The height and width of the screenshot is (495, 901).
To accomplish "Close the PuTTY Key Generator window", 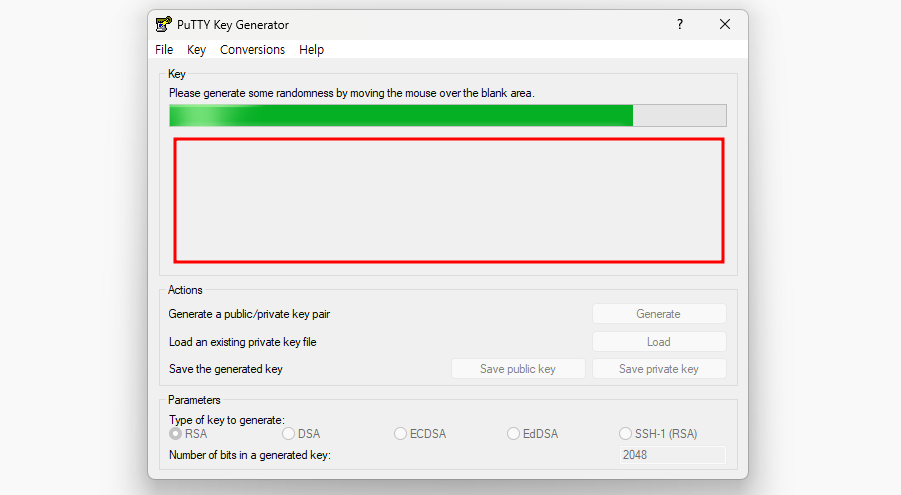I will [x=725, y=24].
